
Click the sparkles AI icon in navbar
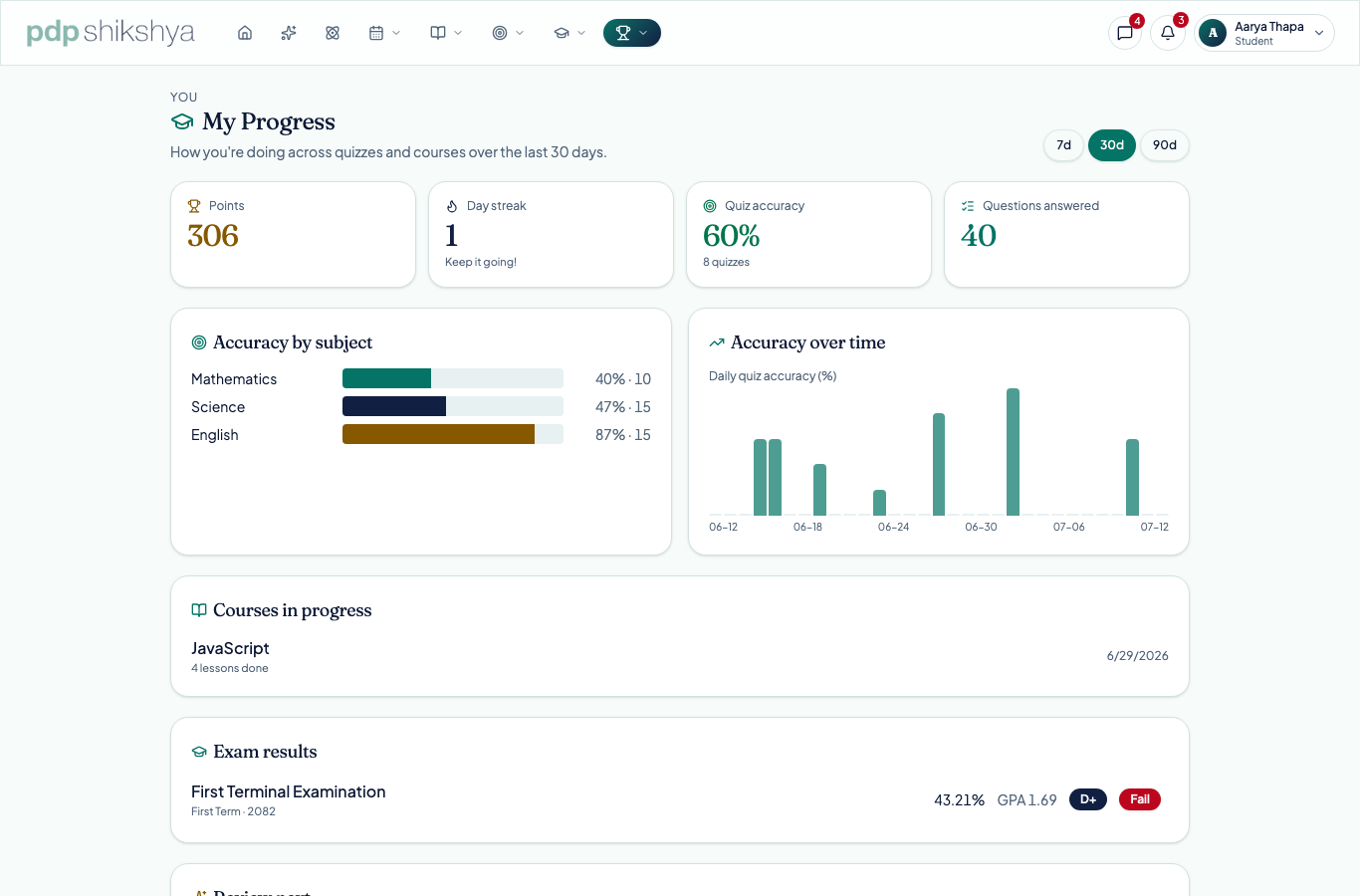tap(289, 33)
